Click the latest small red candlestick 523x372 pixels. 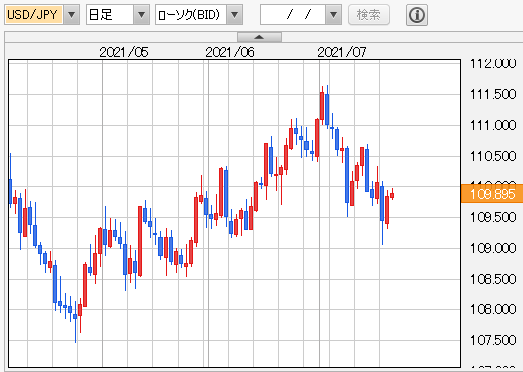392,195
